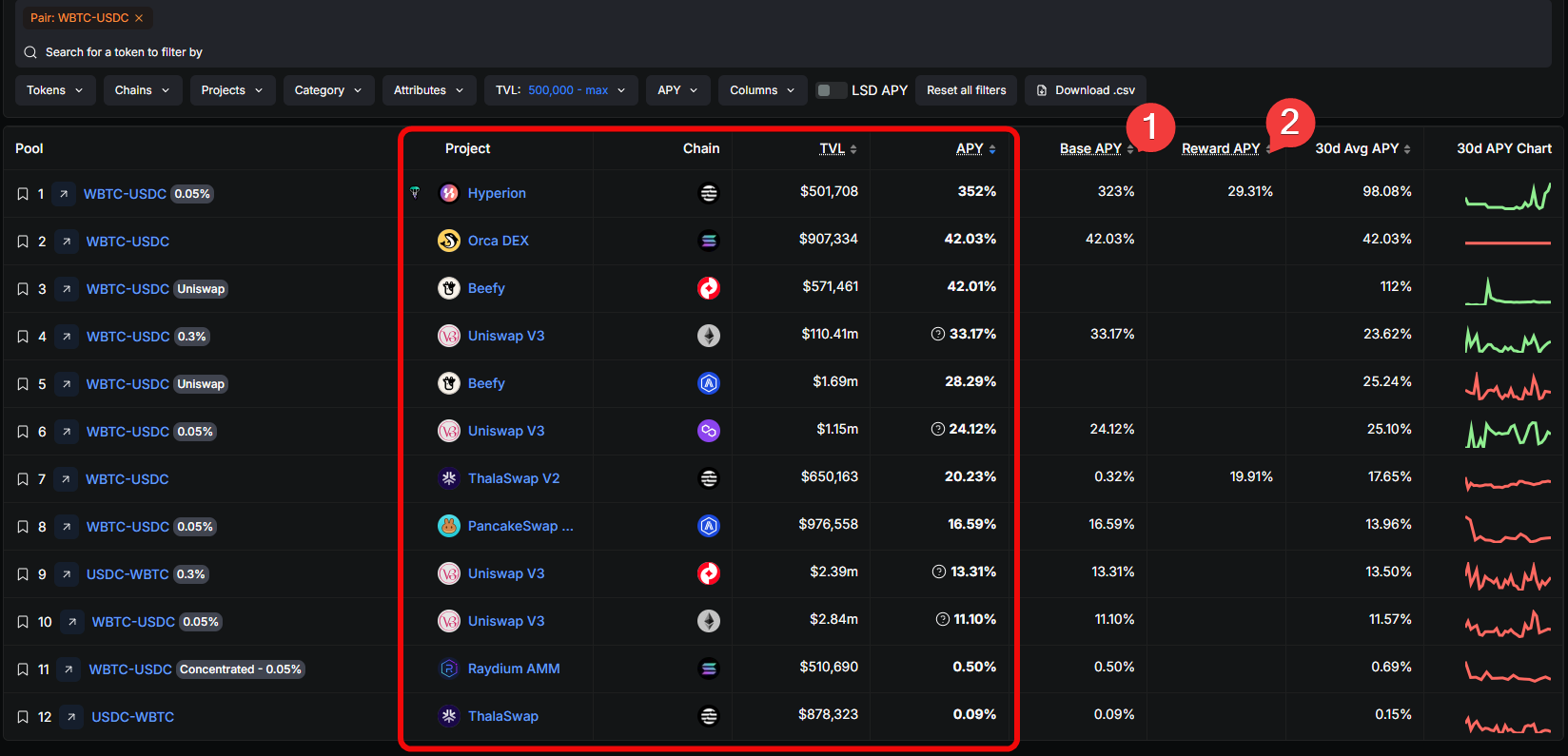Click the PancakeSwap bunny logo icon
This screenshot has width=1568, height=756.
(449, 526)
